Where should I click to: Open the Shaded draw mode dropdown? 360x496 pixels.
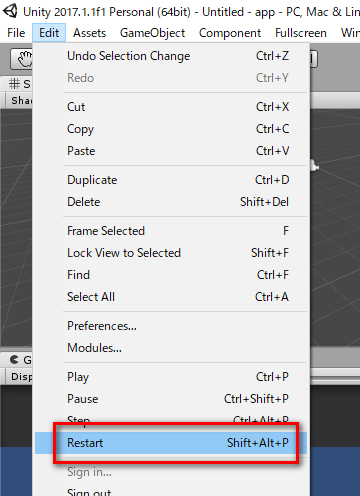(x=19, y=100)
